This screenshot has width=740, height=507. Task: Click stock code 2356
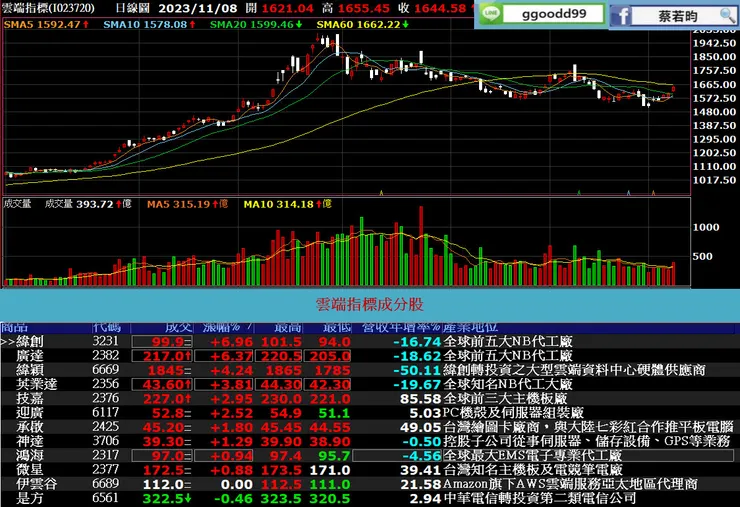point(106,384)
